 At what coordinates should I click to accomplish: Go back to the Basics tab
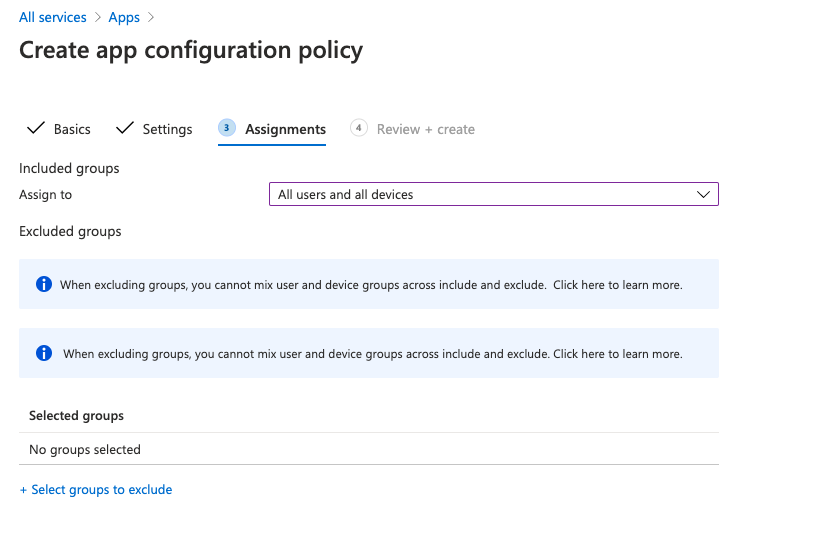click(x=72, y=129)
